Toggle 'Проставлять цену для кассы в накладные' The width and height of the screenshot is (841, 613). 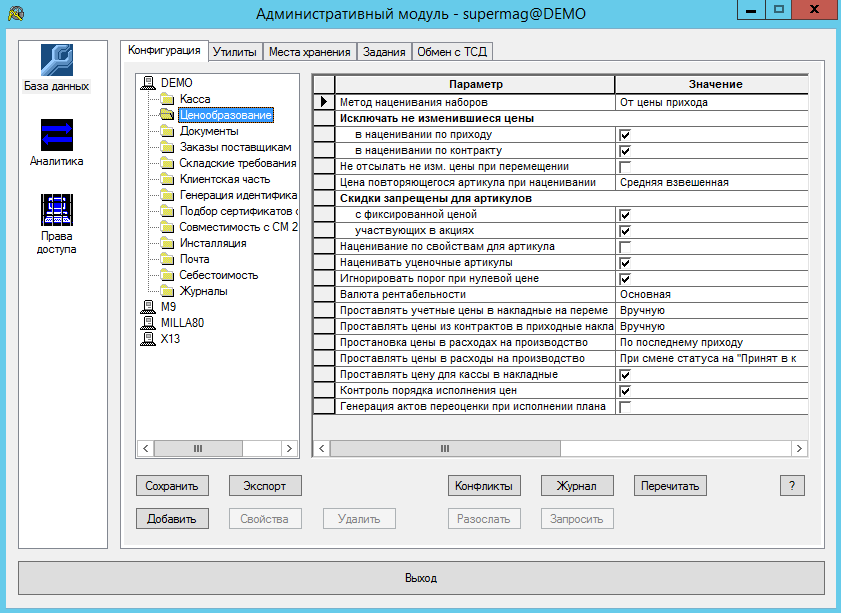pyautogui.click(x=624, y=375)
